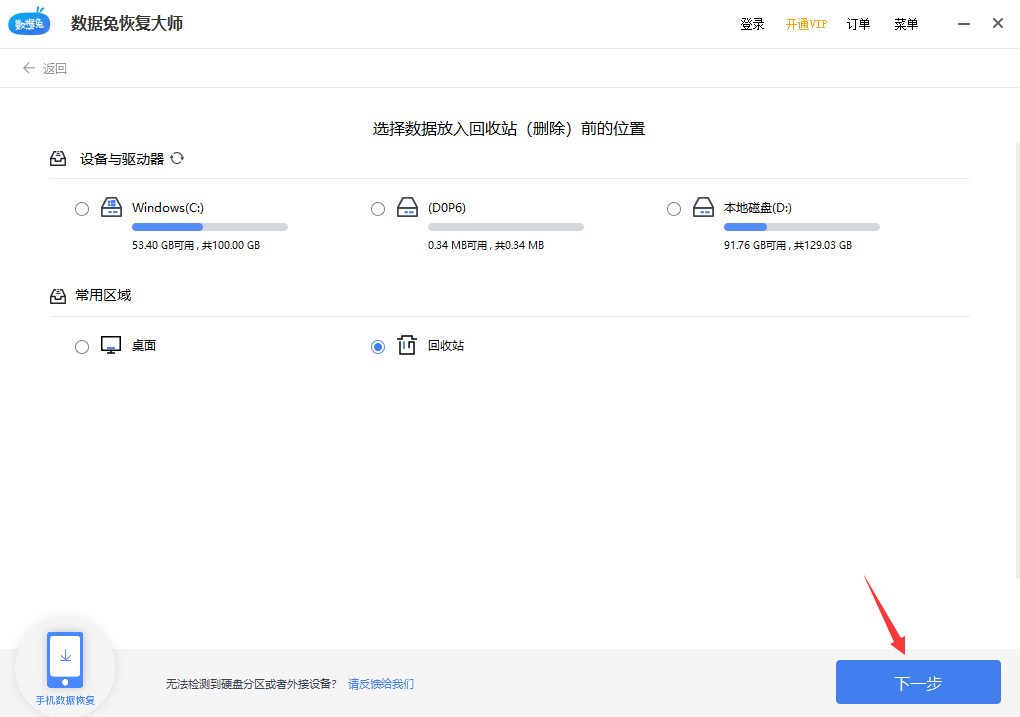
Task: Select the 桌面 radio button
Action: click(x=82, y=345)
